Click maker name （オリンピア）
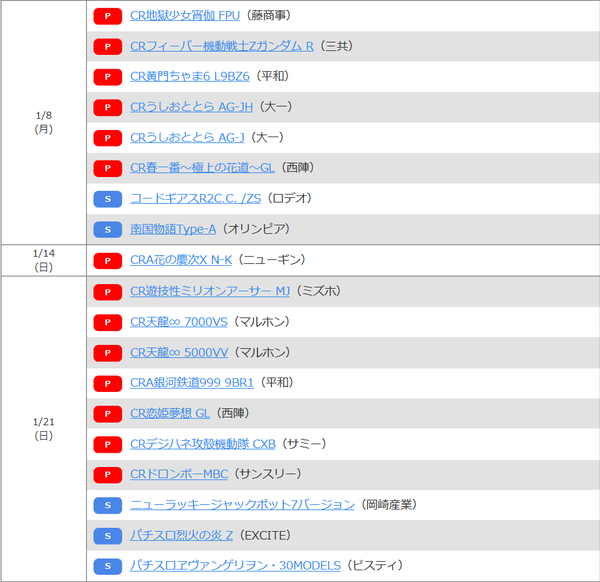 [x=256, y=229]
